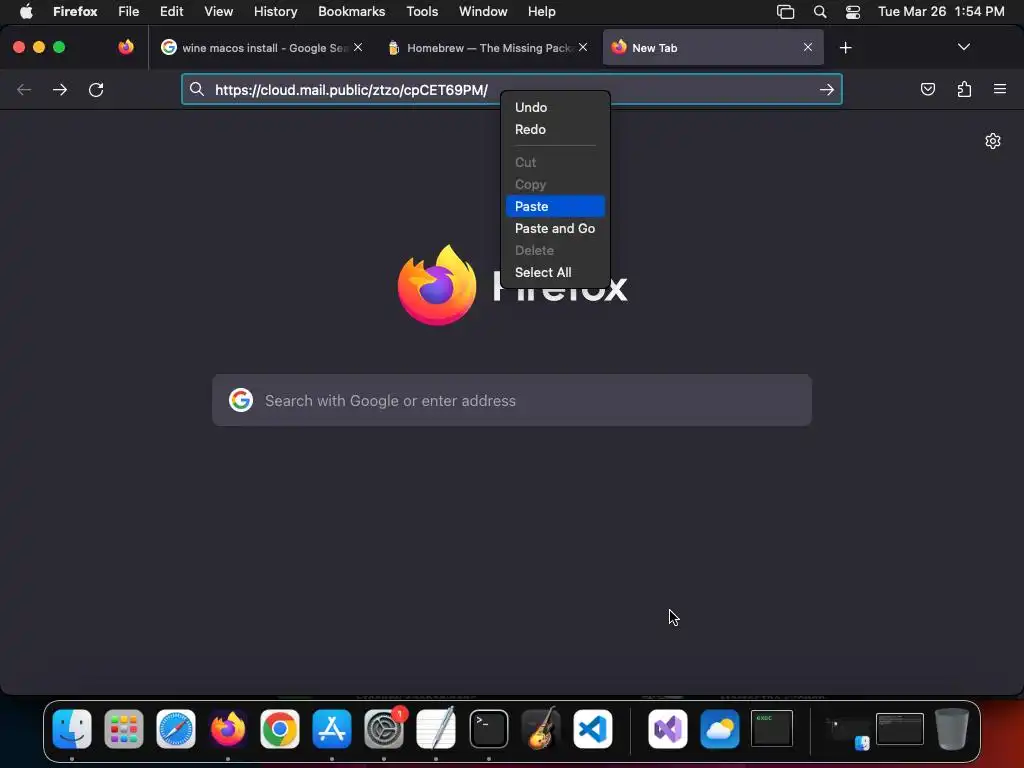Open TextEdit from the dock

[x=436, y=729]
